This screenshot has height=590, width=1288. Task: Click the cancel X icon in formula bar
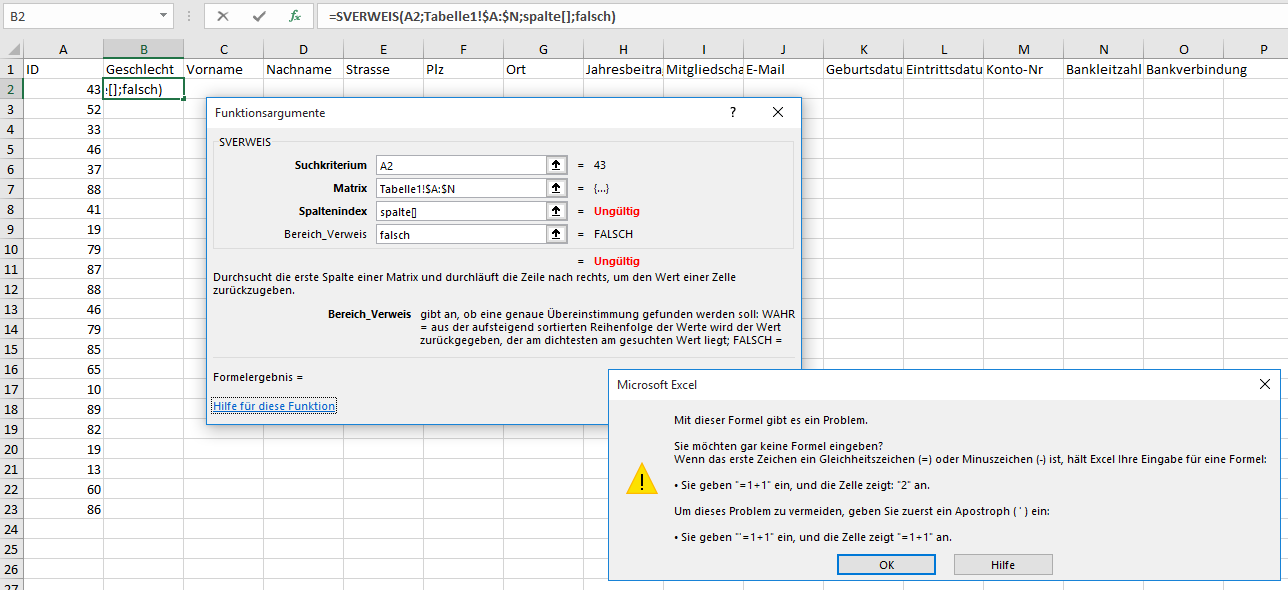coord(223,16)
